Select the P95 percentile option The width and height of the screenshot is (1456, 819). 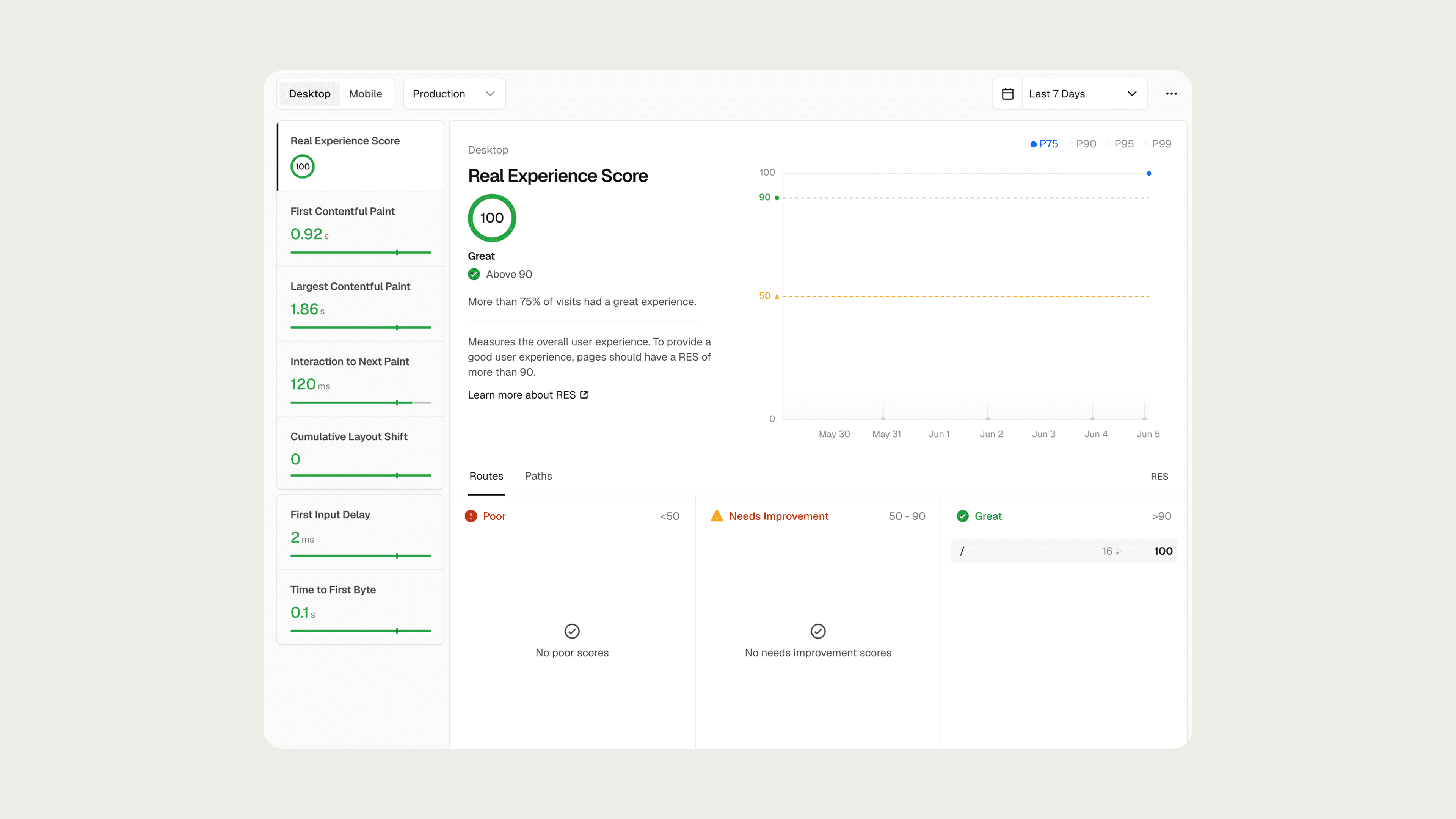1120,144
